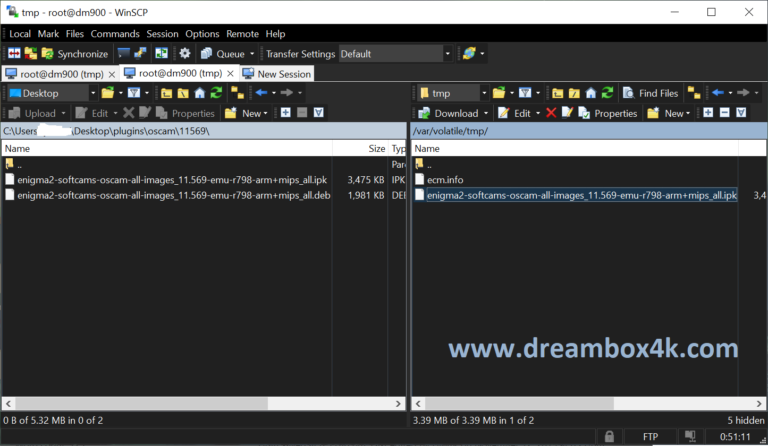This screenshot has width=768, height=446.
Task: Click remote panel Select Files plus icon
Action: coord(708,113)
